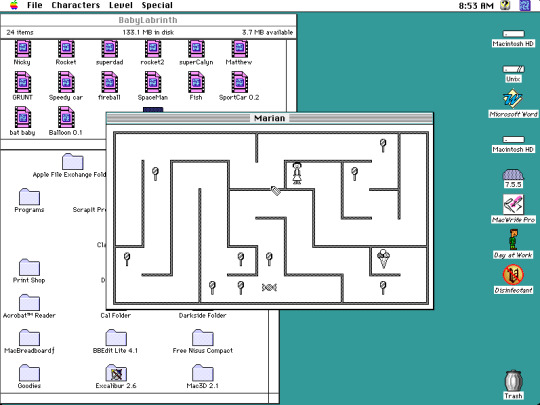Select the SpaceMan character file

pyautogui.click(x=153, y=82)
